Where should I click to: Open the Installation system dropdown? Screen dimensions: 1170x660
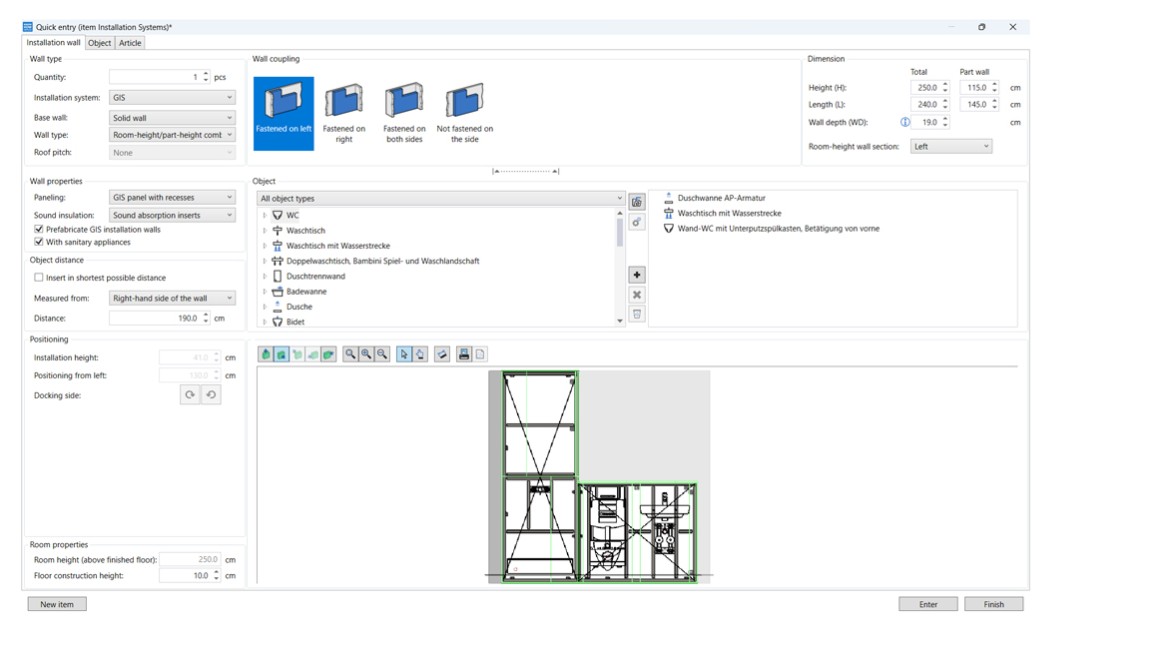172,98
